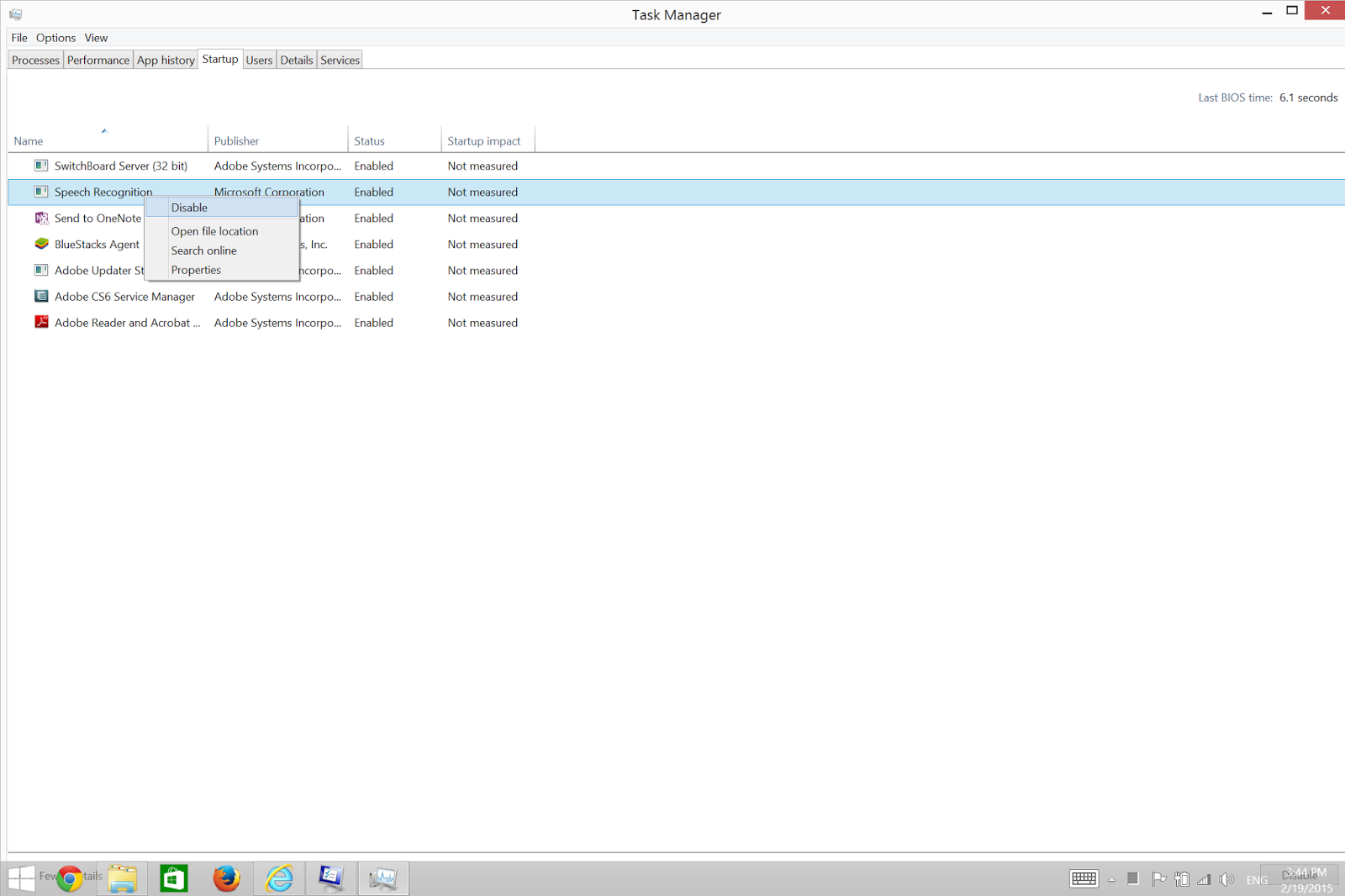Open the File menu
Screen dimensions: 1345x896
(19, 38)
